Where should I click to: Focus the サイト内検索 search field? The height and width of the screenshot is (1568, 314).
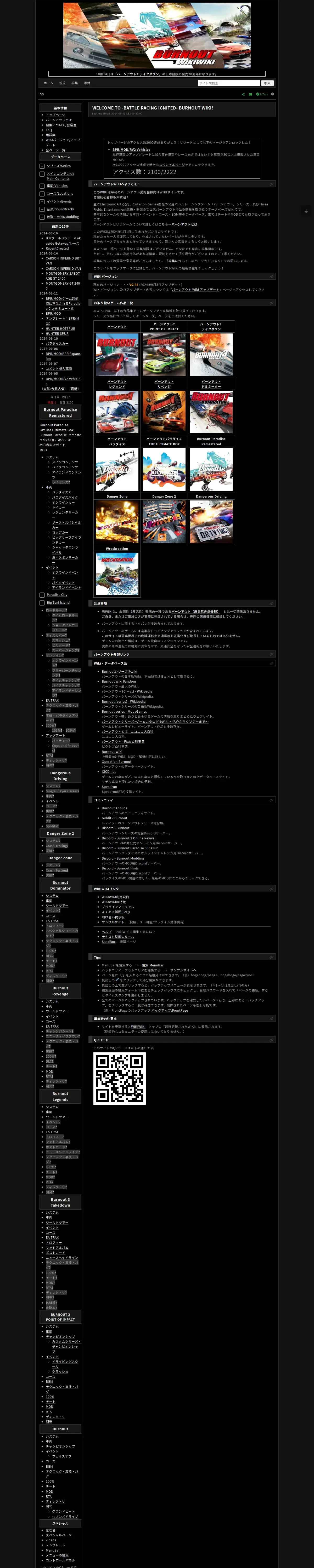coord(229,83)
